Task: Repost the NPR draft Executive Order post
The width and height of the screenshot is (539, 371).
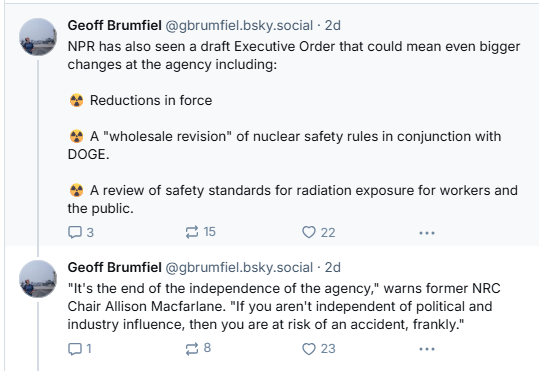Action: point(200,232)
